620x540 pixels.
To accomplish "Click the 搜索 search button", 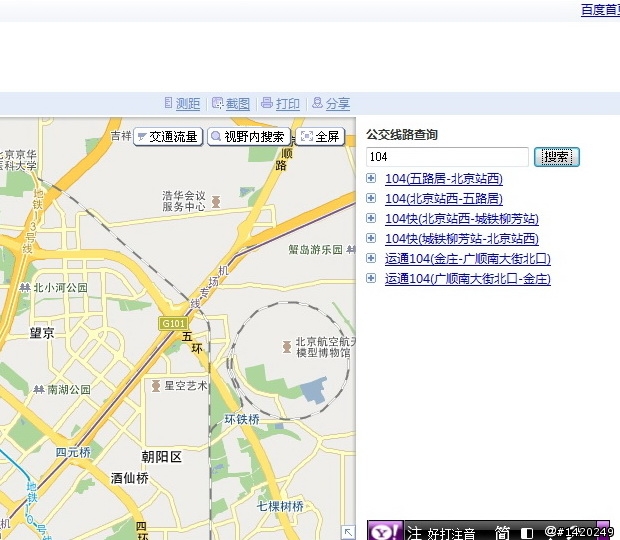I will coord(557,157).
